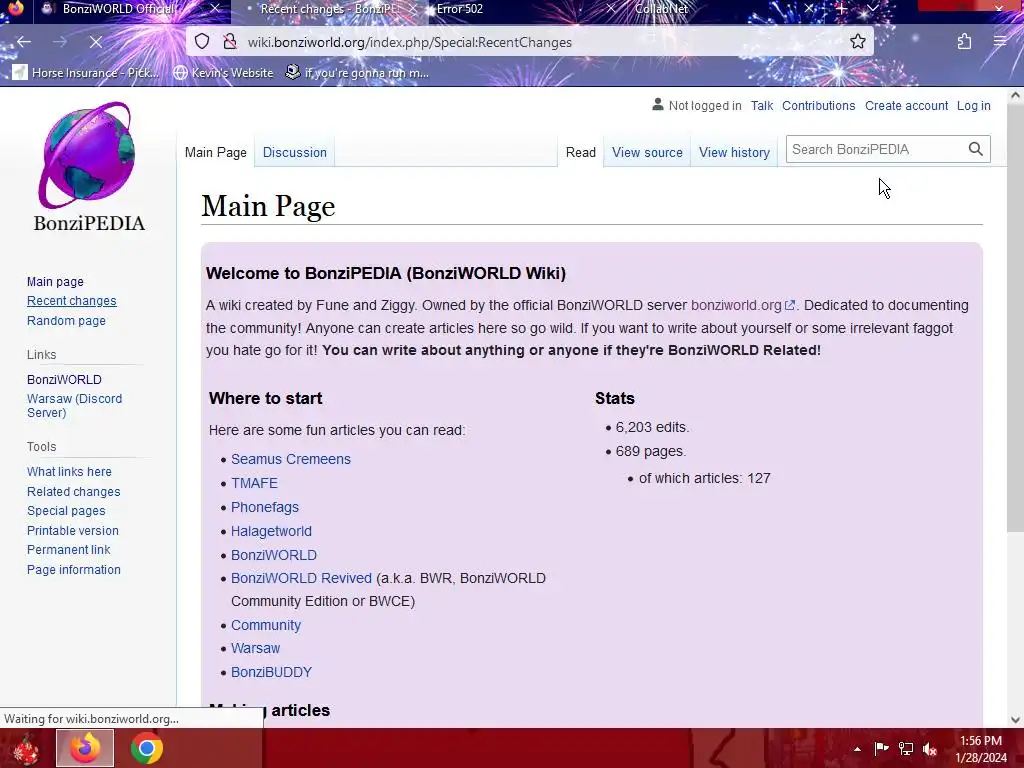Click the Firefox taskbar icon
Screen dimensions: 1024x768
[x=85, y=748]
